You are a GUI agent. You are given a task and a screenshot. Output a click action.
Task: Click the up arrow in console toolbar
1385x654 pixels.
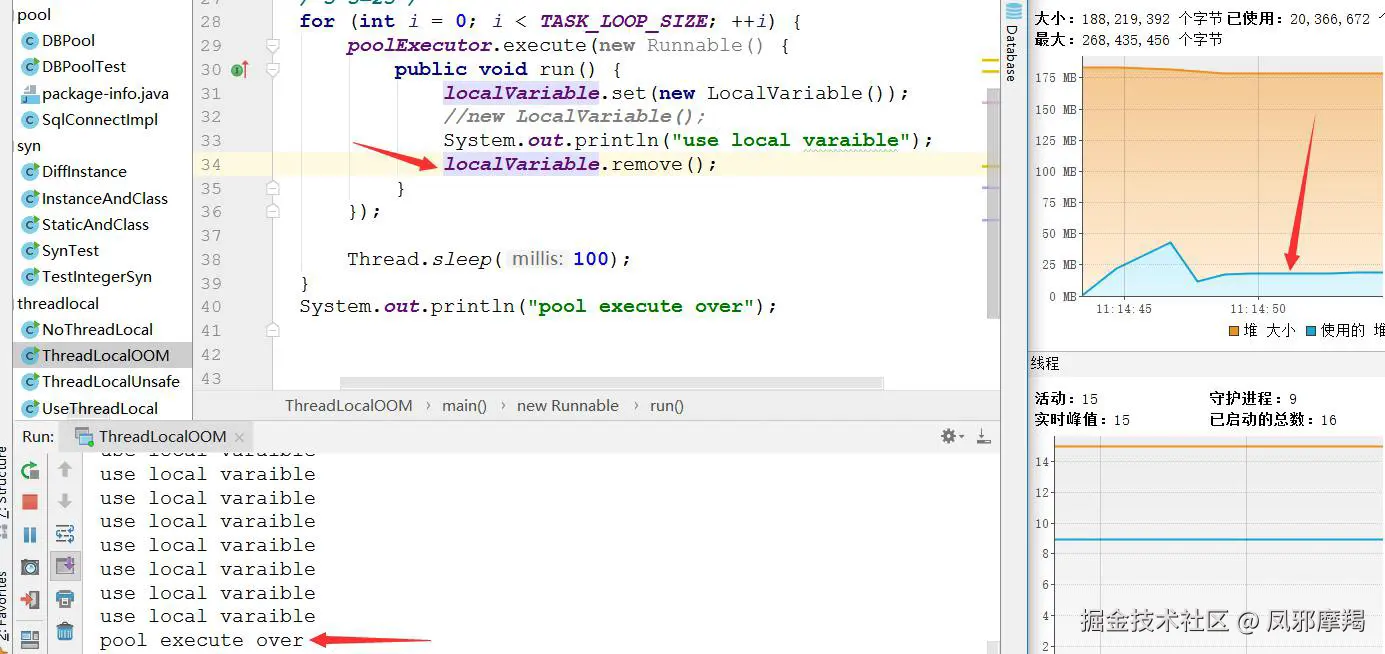pos(65,469)
